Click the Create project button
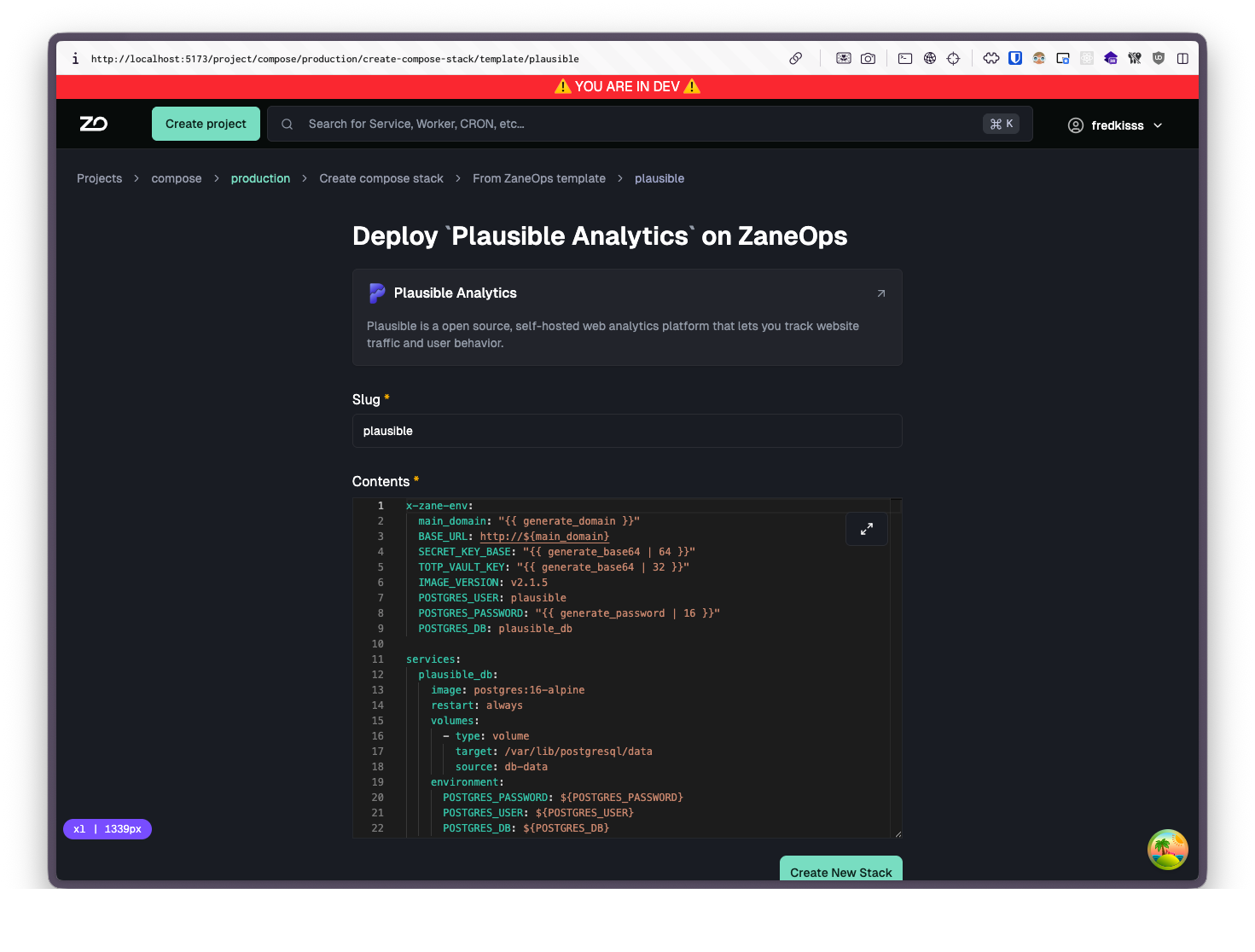Image resolution: width=1255 pixels, height=952 pixels. pos(206,124)
